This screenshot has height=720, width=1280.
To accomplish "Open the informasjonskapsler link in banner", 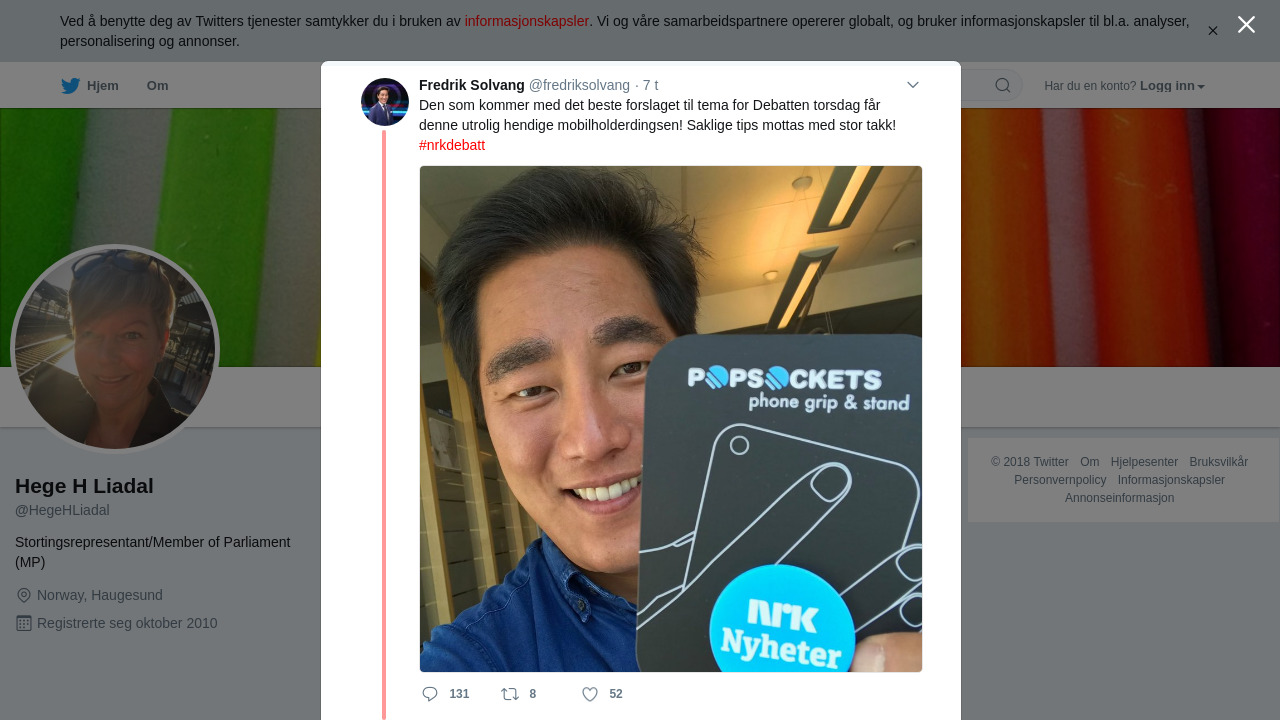I will click(x=526, y=21).
